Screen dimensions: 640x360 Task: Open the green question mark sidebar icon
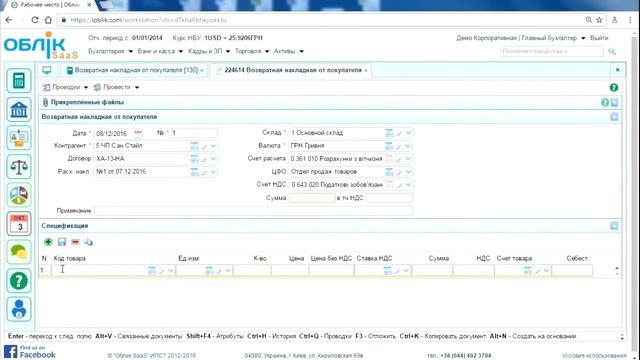click(x=19, y=281)
